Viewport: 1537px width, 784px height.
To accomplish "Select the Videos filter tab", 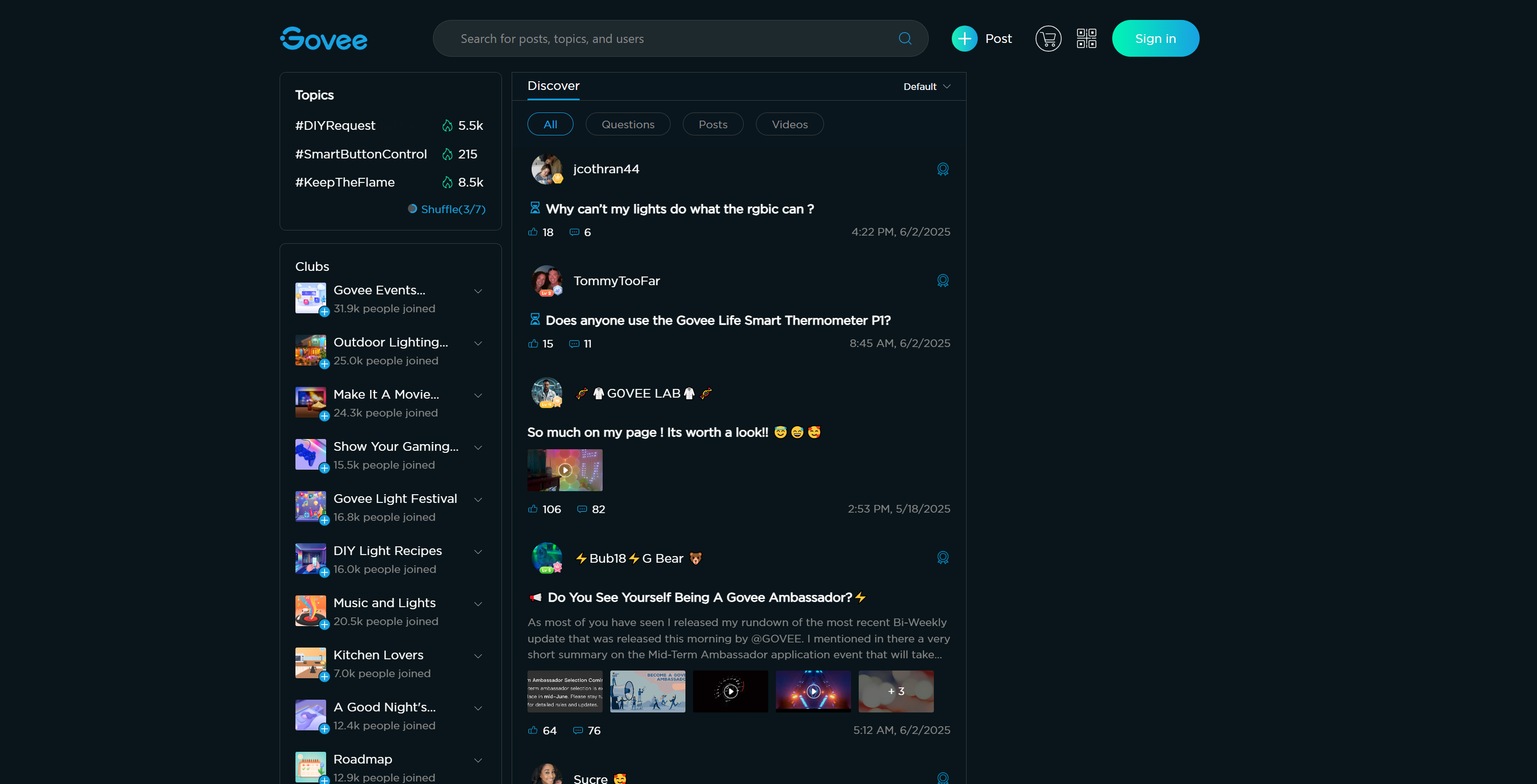I will click(789, 124).
